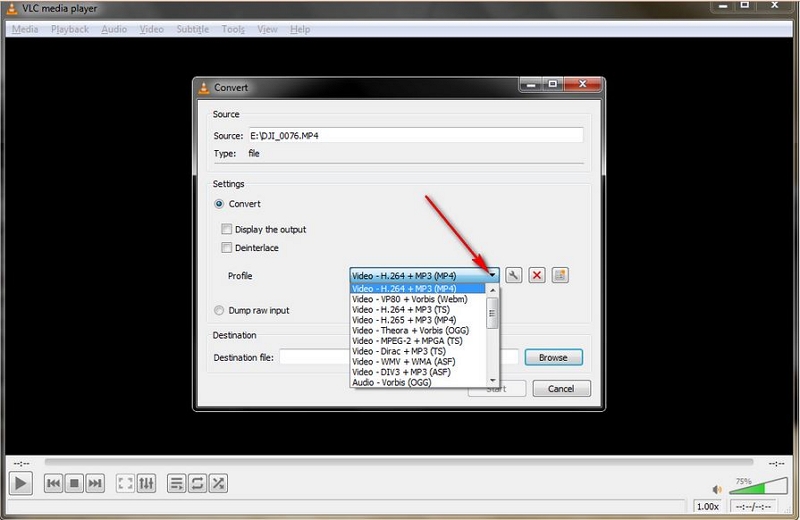
Task: Open the Subtitle menu
Action: pyautogui.click(x=192, y=29)
